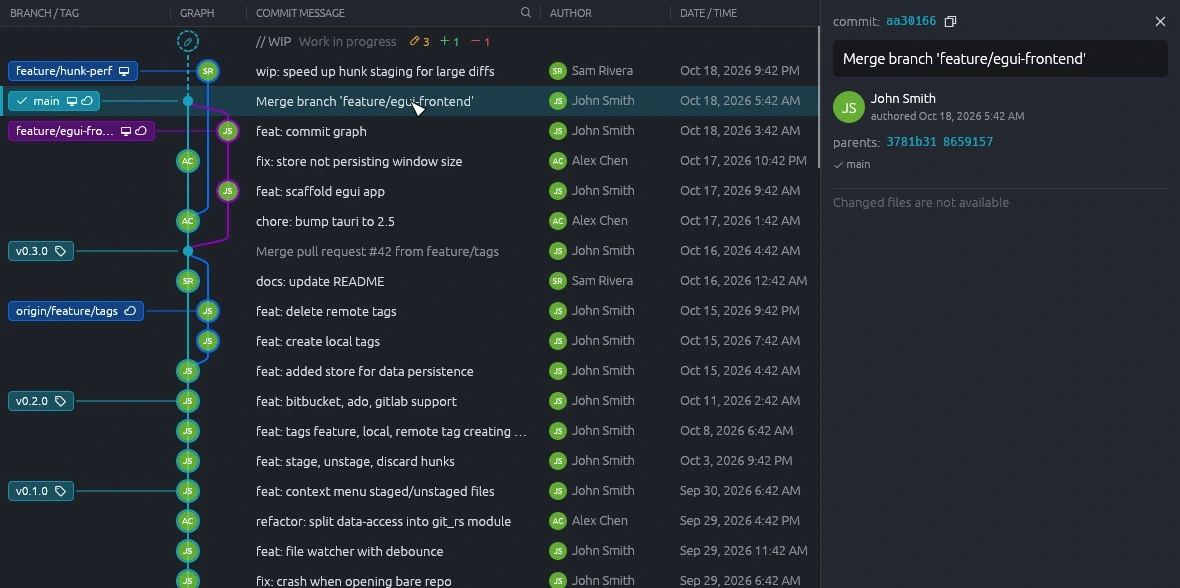1180x588 pixels.
Task: Select the feature/hunk-perf branch label
Action: [x=73, y=72]
